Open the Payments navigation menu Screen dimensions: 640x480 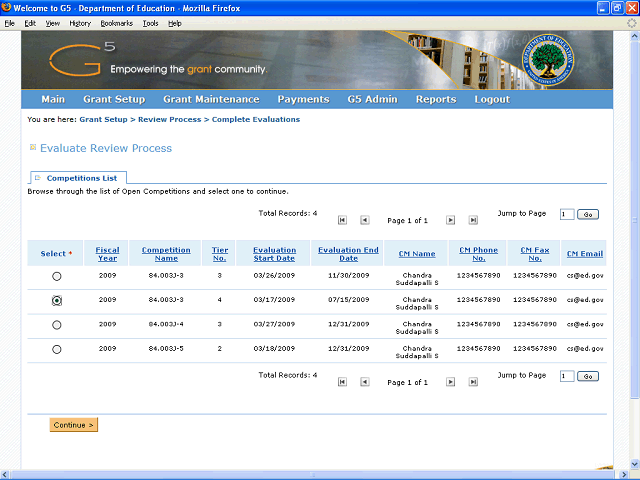click(x=303, y=99)
